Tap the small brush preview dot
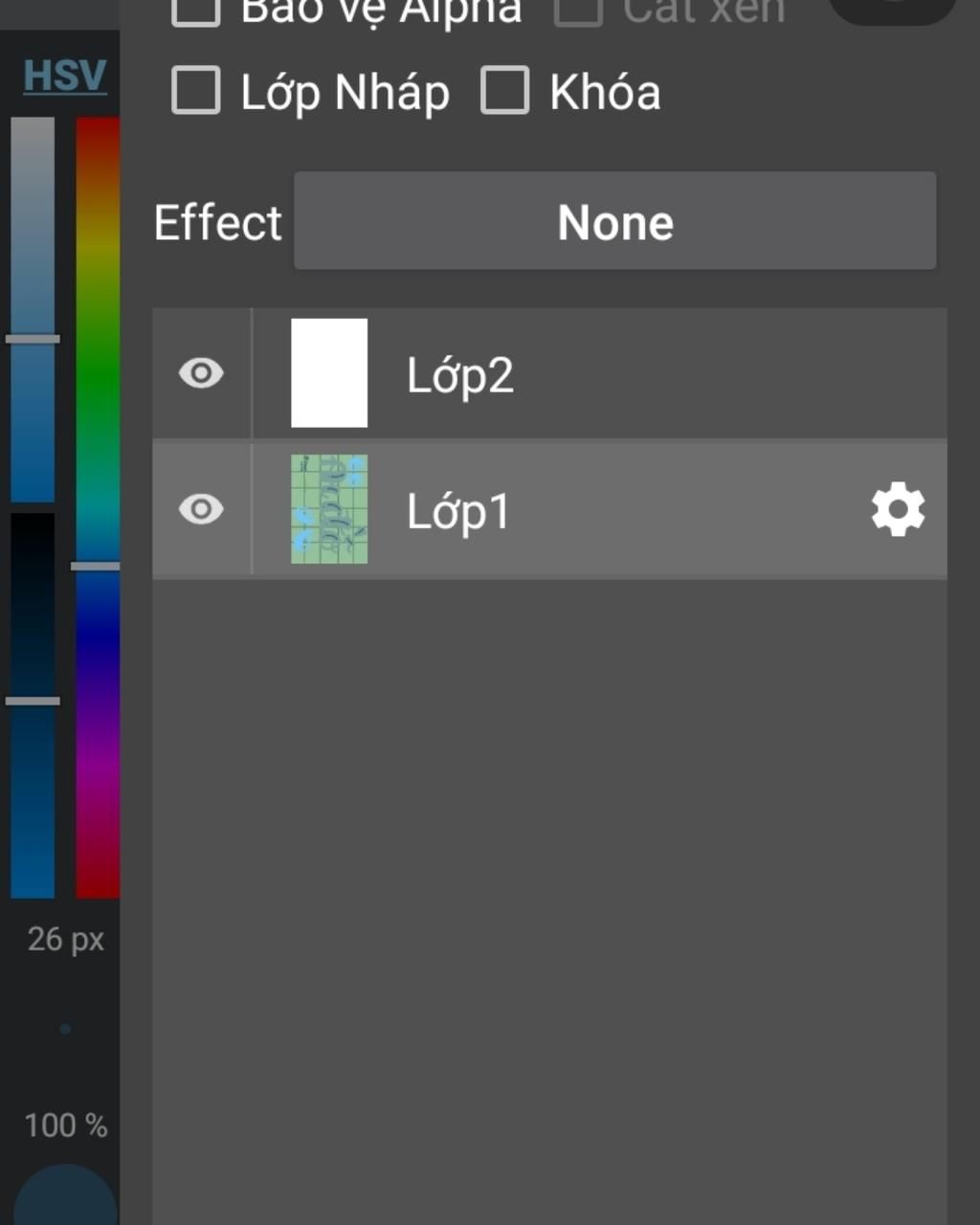980x1225 pixels. [65, 1030]
